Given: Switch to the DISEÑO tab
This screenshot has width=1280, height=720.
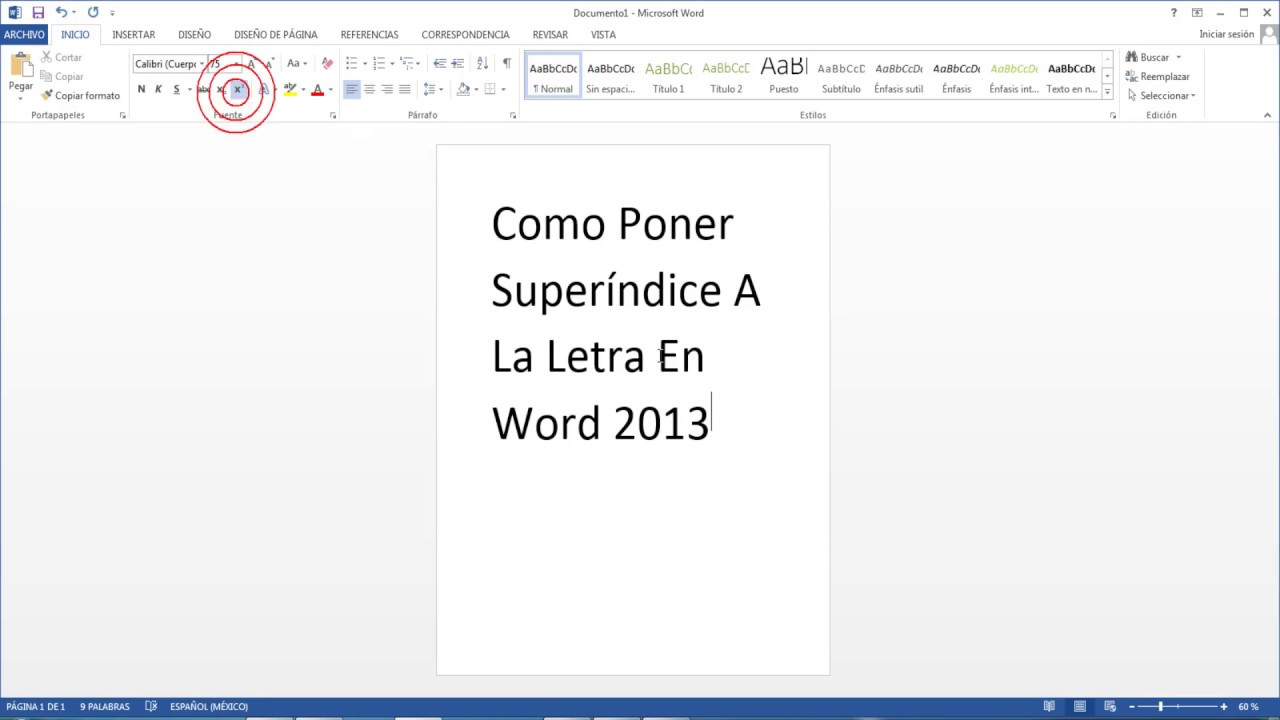Looking at the screenshot, I should click(x=195, y=35).
